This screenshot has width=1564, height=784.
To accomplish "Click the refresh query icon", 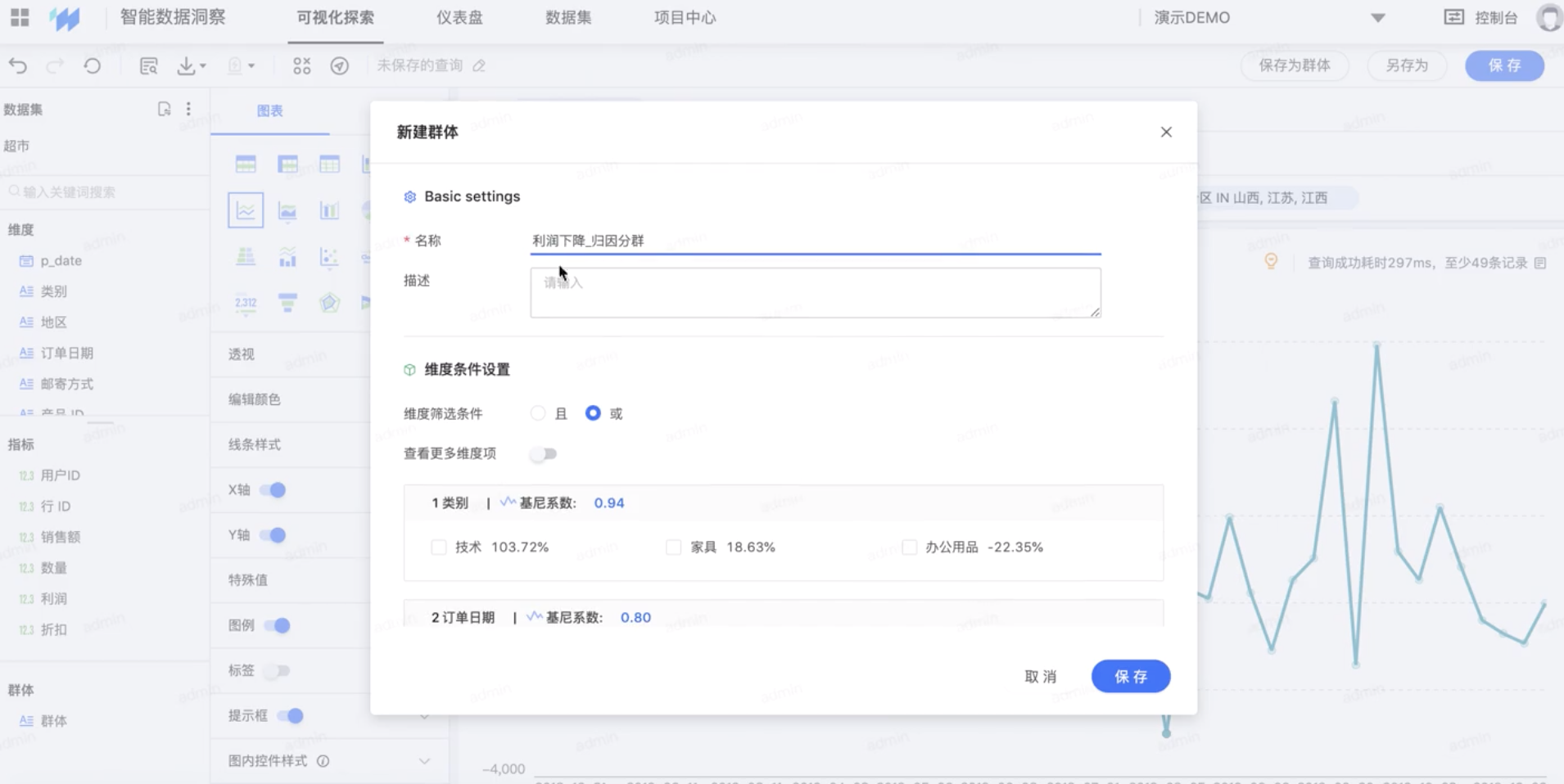I will (93, 66).
